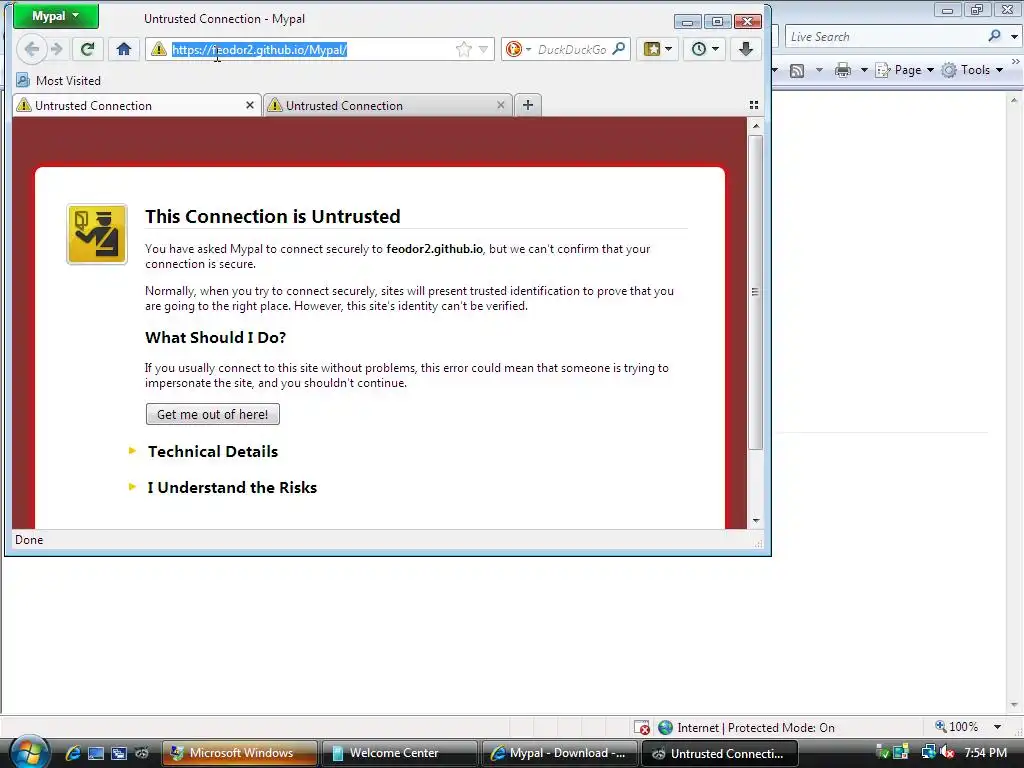Click in the DuckDuckGo search field

(572, 49)
